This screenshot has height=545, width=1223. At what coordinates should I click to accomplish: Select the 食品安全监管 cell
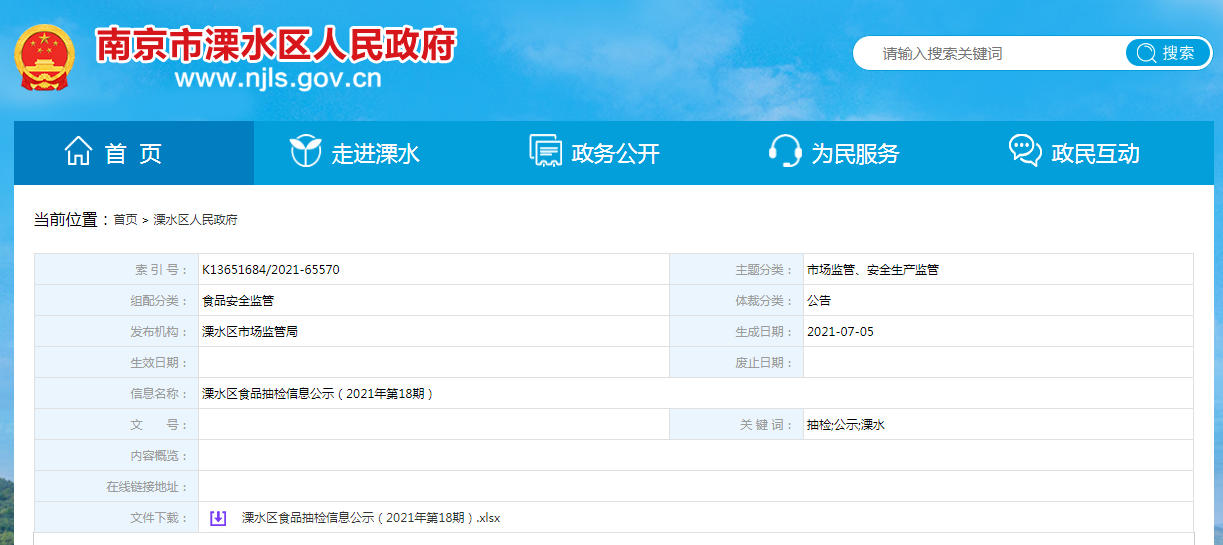(238, 301)
